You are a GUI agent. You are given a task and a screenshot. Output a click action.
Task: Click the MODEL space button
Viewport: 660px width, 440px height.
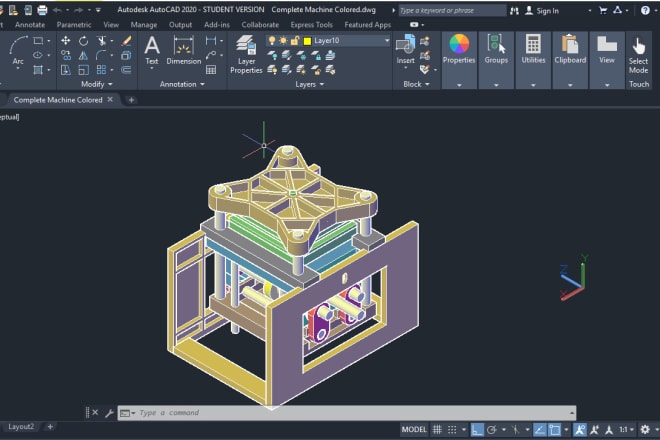[414, 429]
